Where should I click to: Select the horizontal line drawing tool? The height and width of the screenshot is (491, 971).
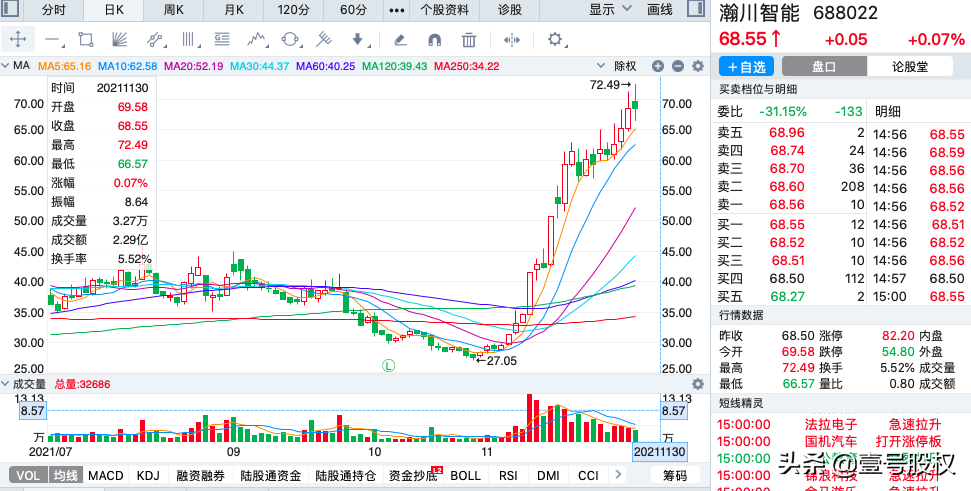pyautogui.click(x=54, y=40)
